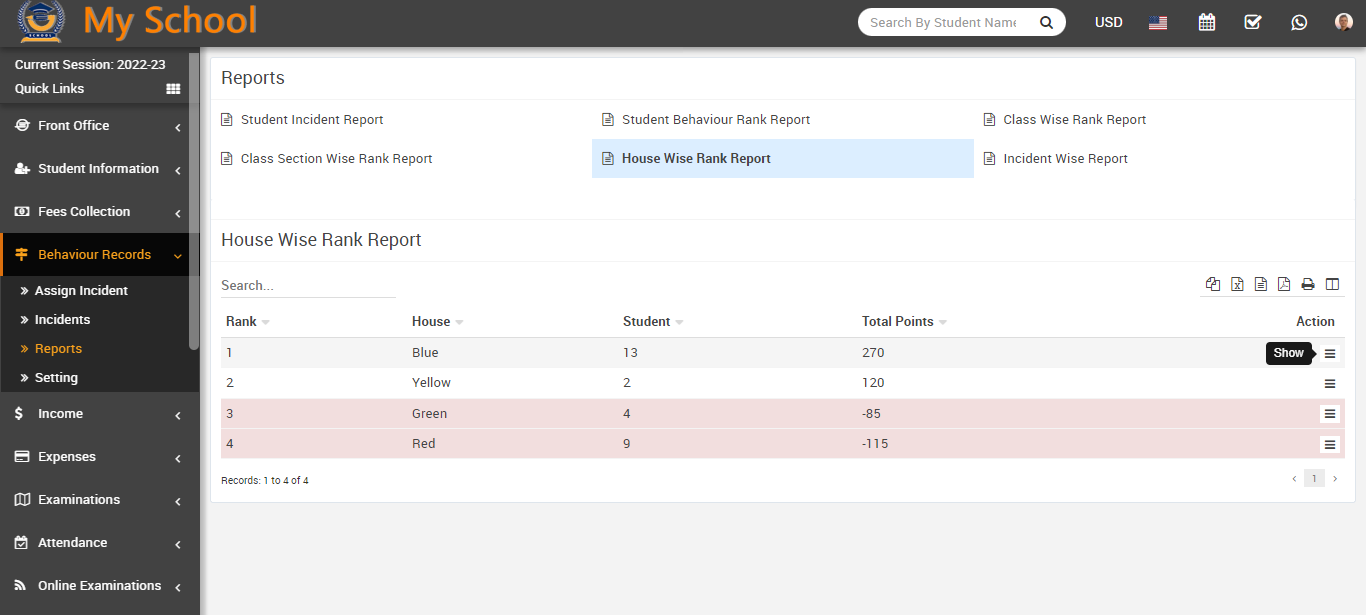
Task: Show details for the Blue house
Action: coord(1329,353)
